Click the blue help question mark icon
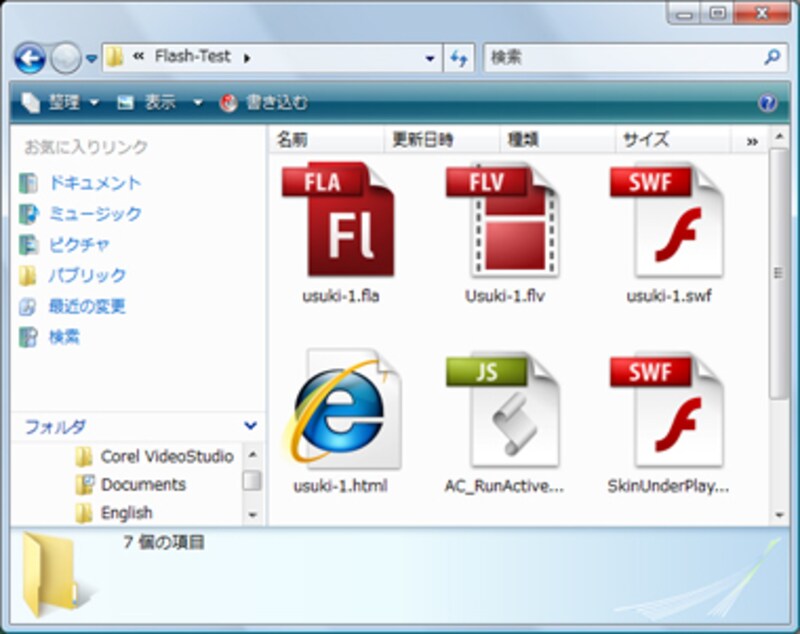The image size is (800, 634). pyautogui.click(x=767, y=103)
